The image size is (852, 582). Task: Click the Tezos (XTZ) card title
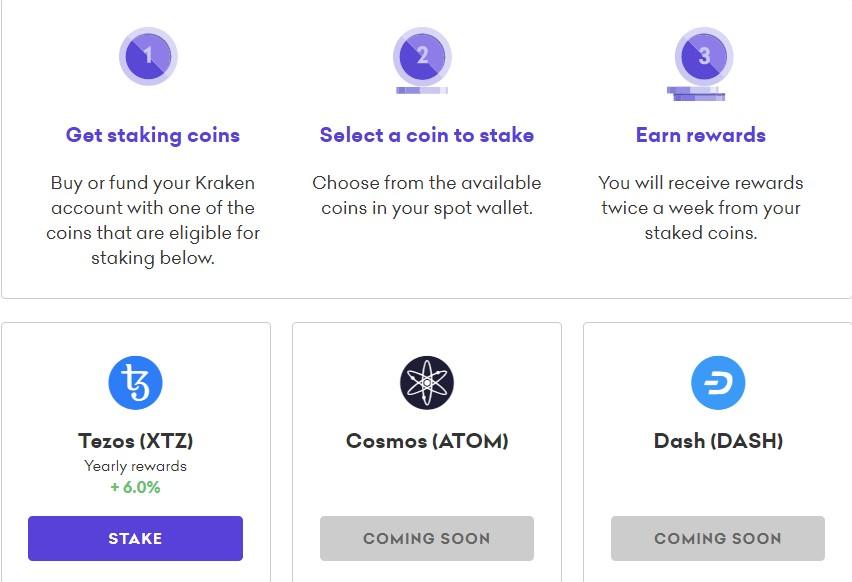[135, 441]
